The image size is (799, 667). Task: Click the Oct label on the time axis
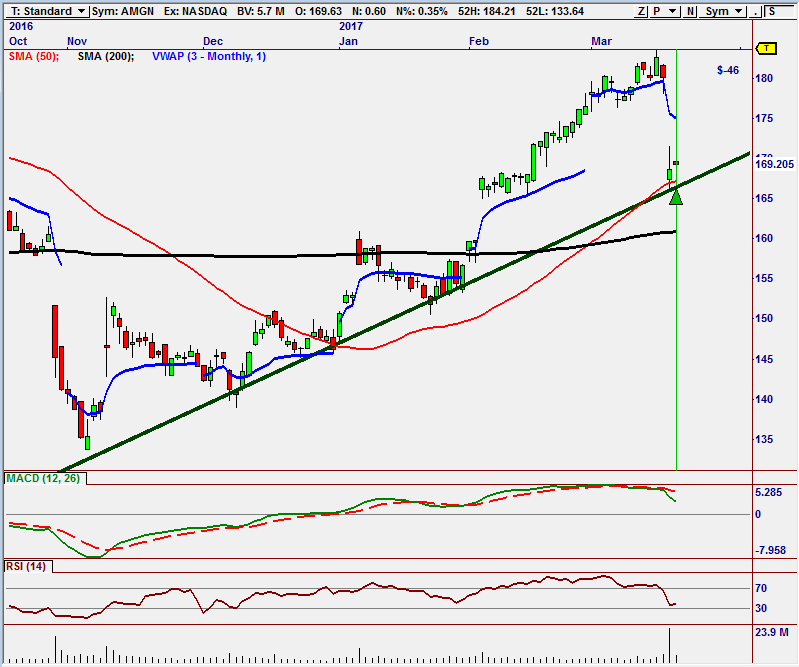(x=18, y=41)
